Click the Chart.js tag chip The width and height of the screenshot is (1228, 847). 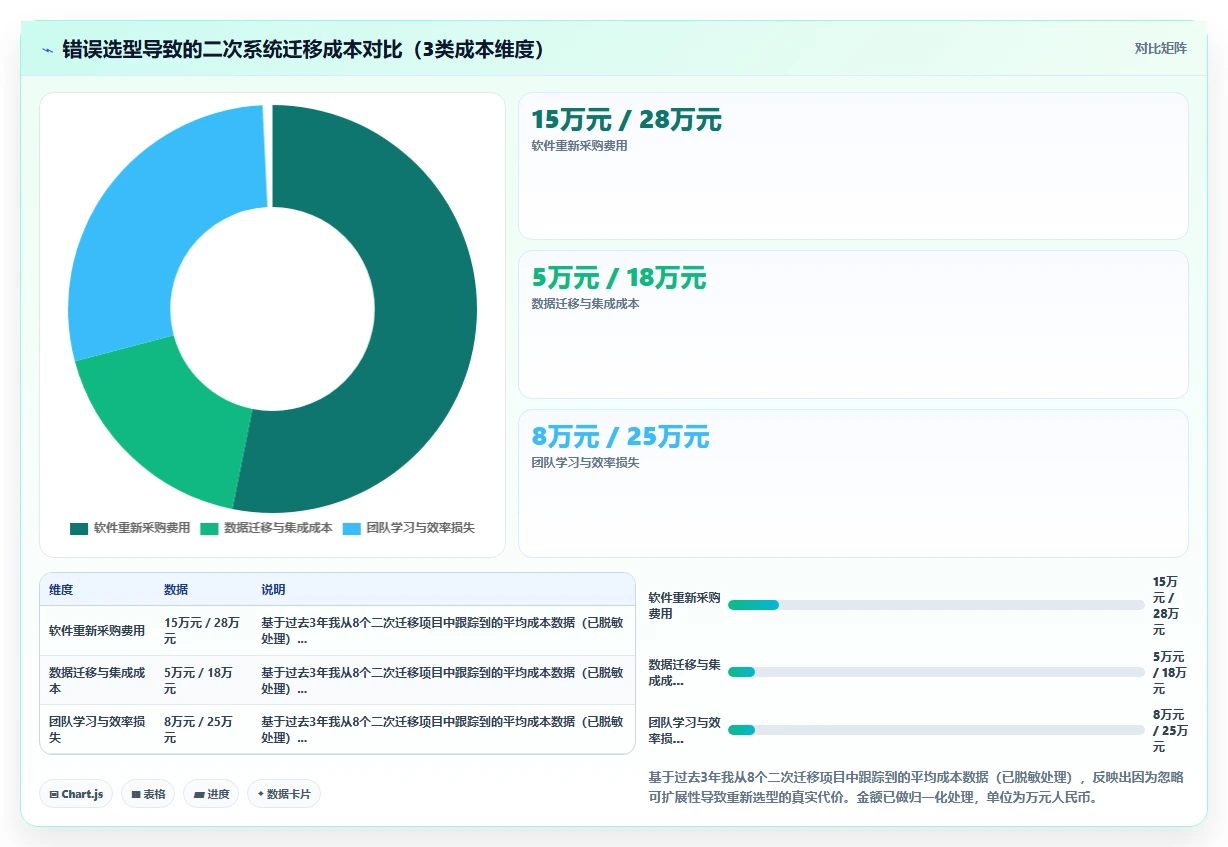click(77, 794)
